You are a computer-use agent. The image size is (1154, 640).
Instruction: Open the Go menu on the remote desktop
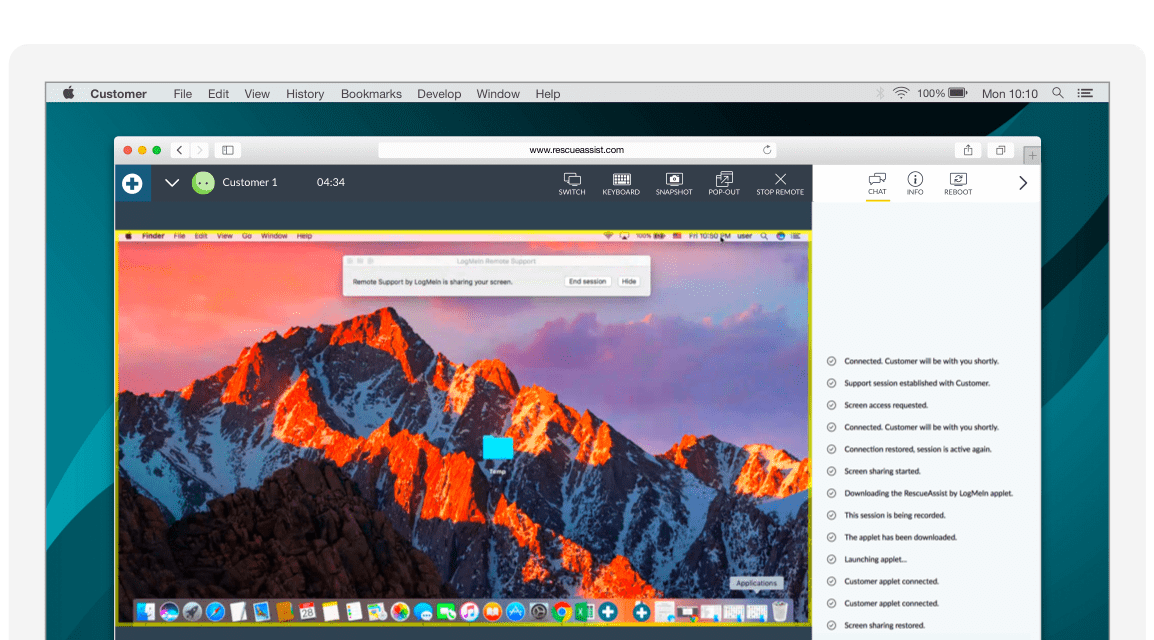point(247,236)
